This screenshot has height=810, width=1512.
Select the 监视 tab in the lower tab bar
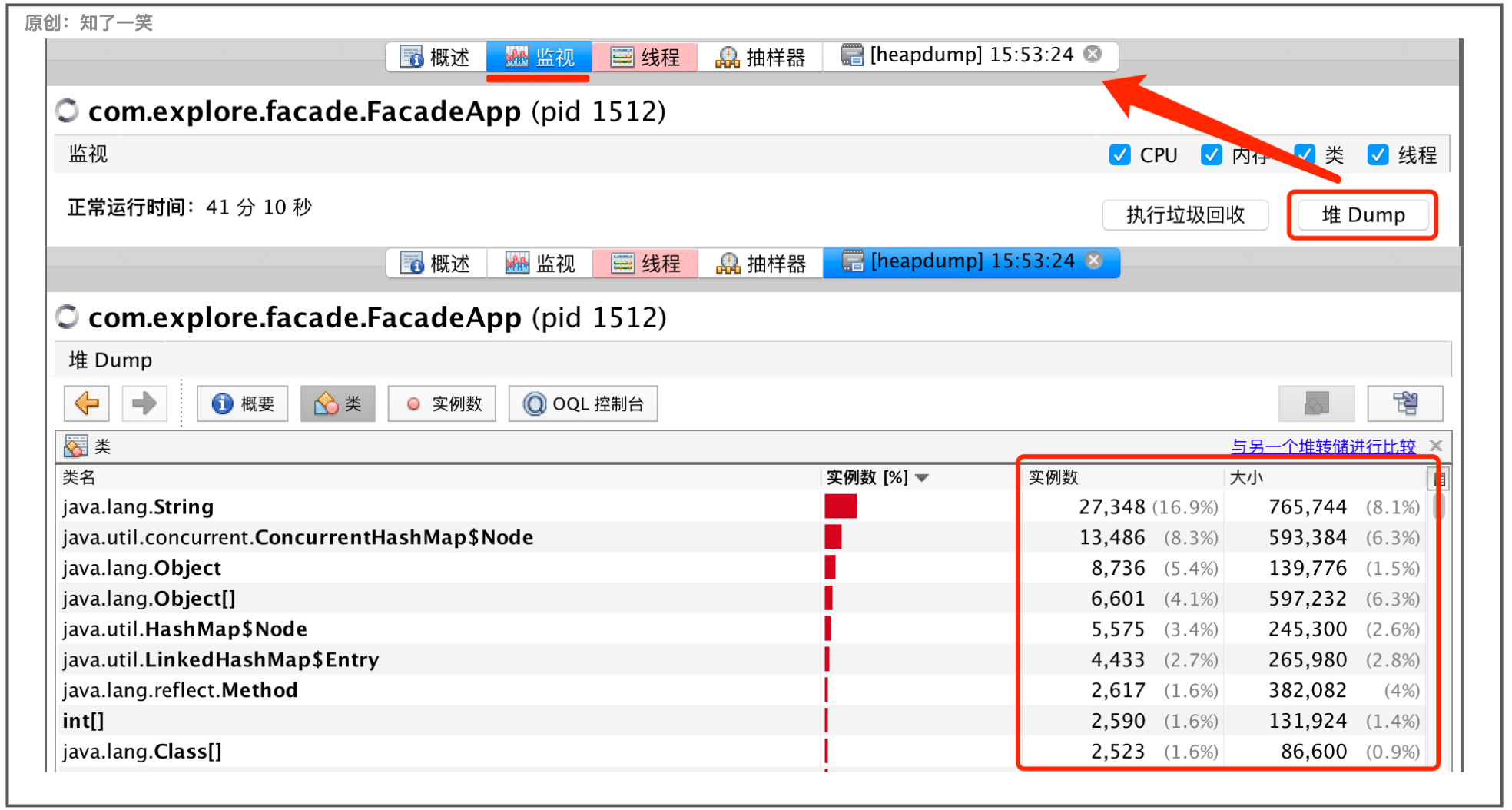tap(540, 264)
